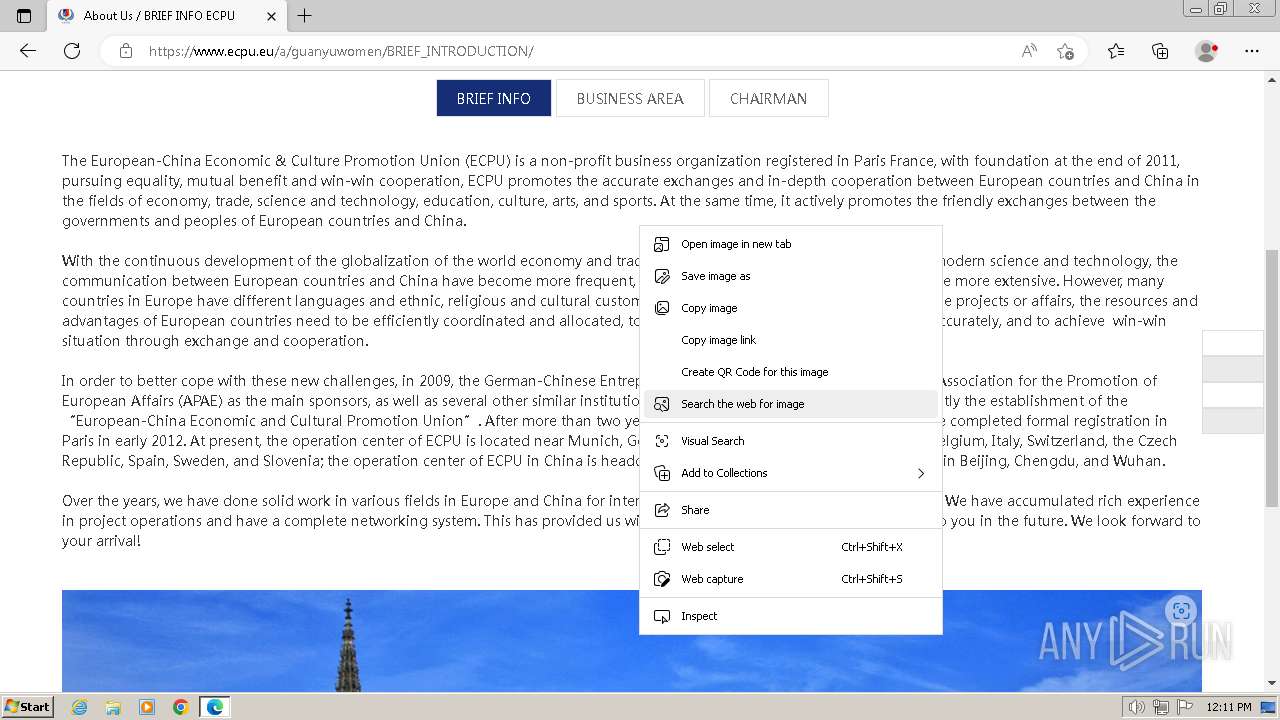
Task: Open a new browser tab
Action: 305,15
